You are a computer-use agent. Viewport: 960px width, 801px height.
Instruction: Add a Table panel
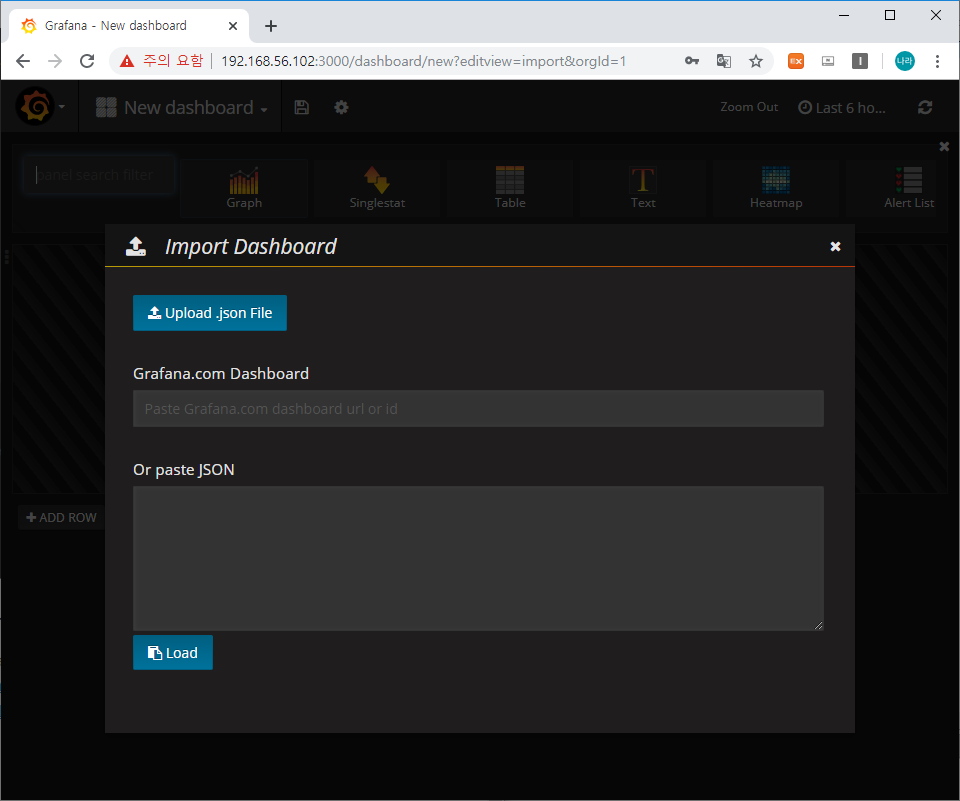[x=509, y=188]
